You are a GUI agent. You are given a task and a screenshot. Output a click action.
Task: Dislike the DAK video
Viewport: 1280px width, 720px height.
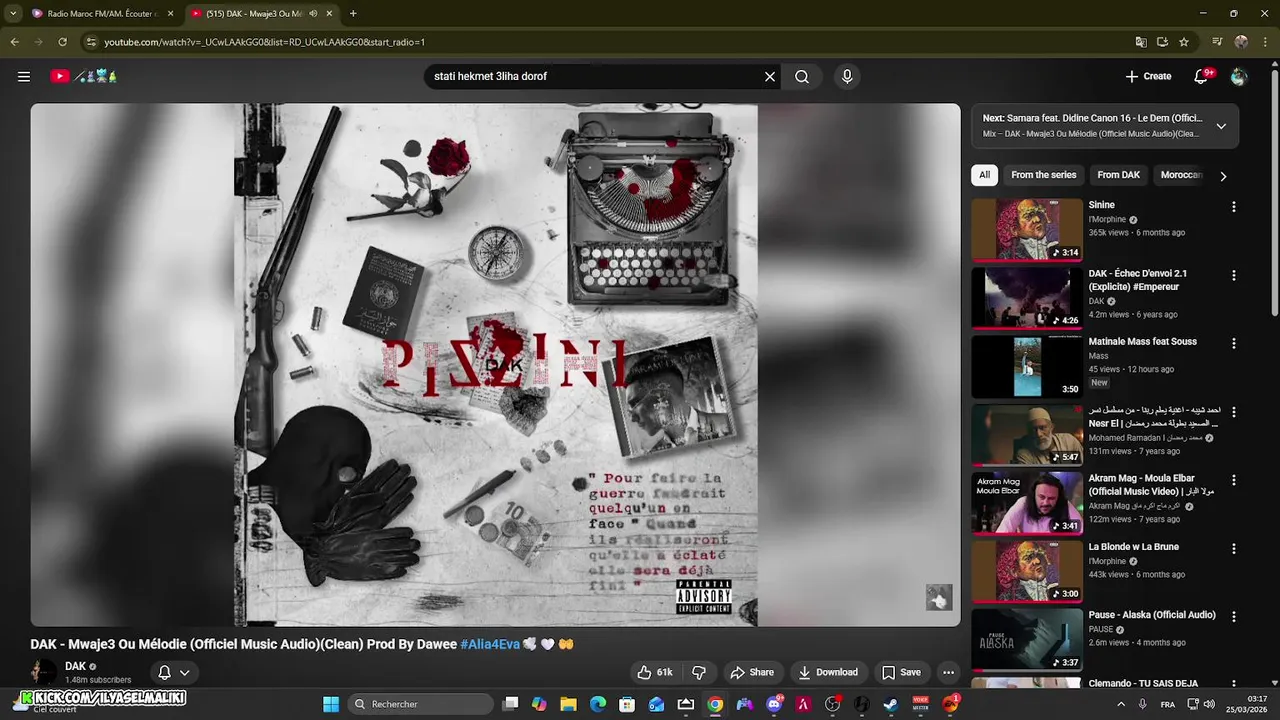pos(699,672)
